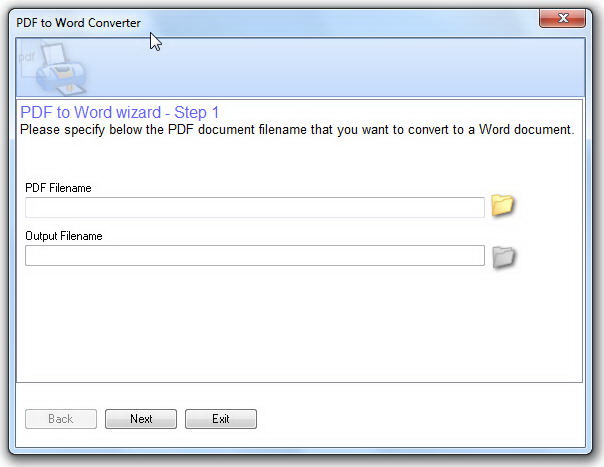Screen dimensions: 604x467
Task: Click the Next button
Action: [x=141, y=419]
